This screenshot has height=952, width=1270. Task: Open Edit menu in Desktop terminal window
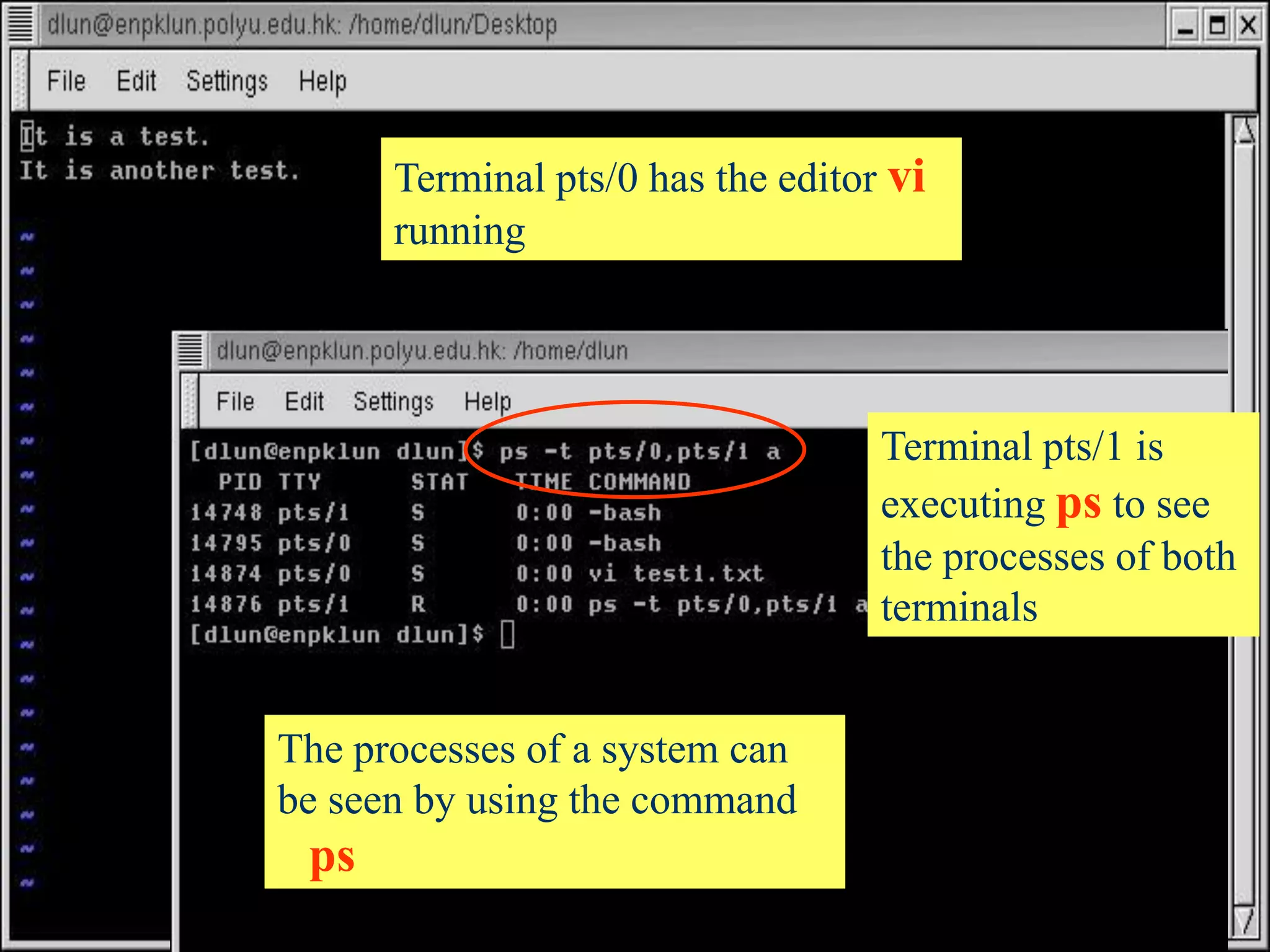coord(136,81)
